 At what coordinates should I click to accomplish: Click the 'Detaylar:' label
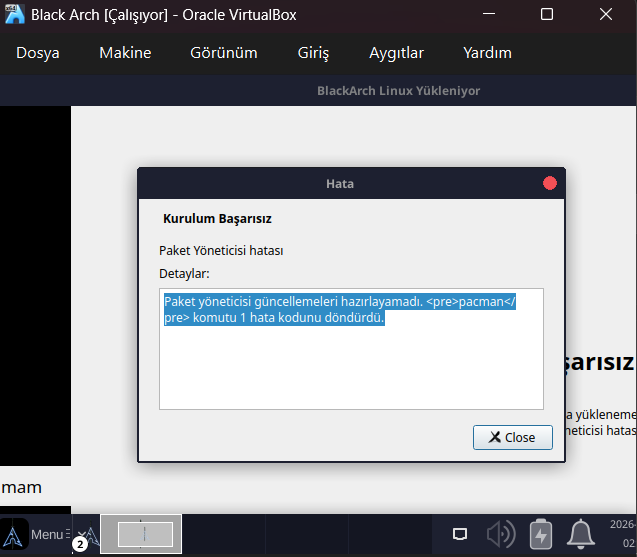click(184, 274)
